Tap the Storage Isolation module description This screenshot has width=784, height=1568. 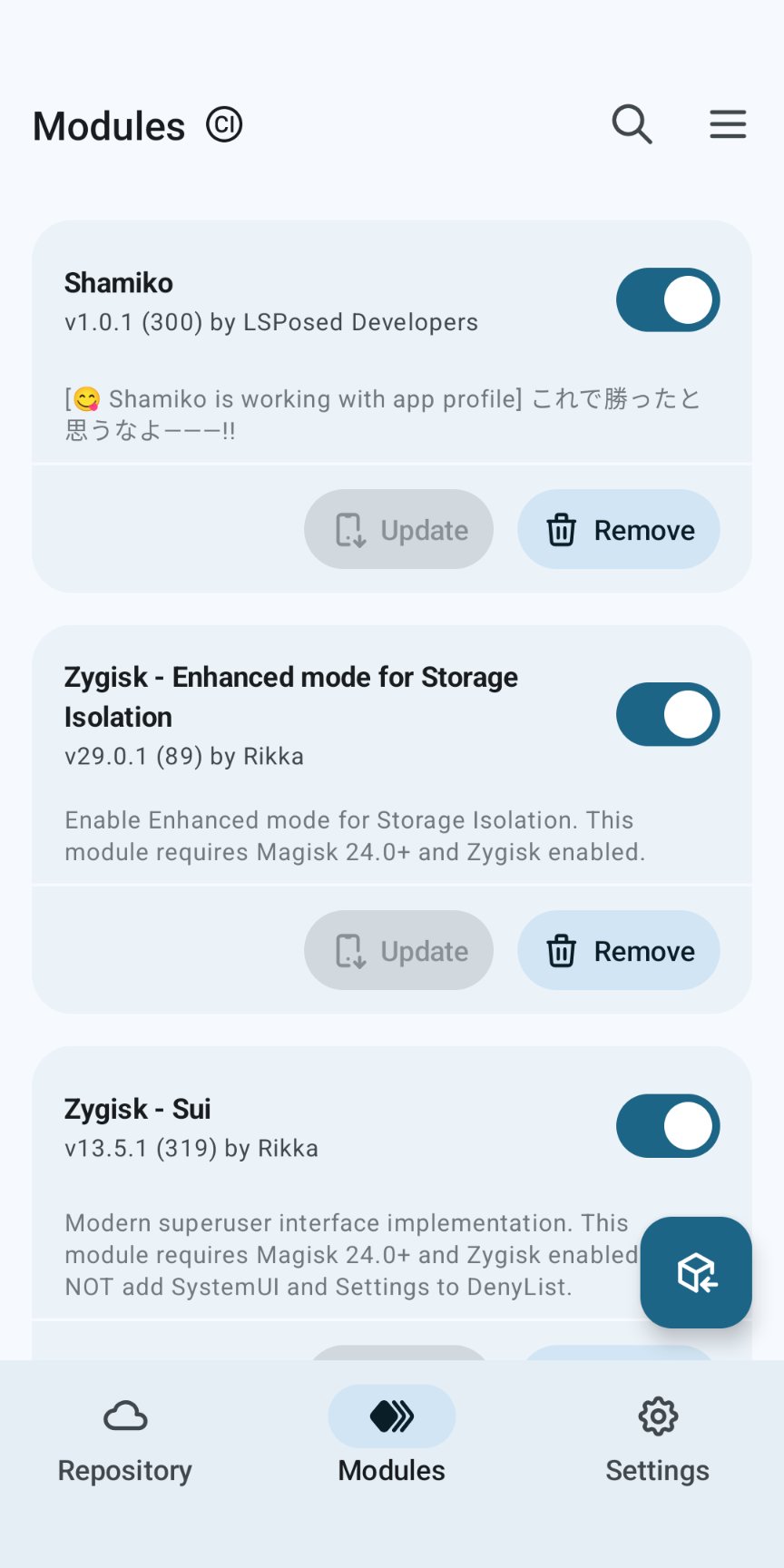(355, 836)
